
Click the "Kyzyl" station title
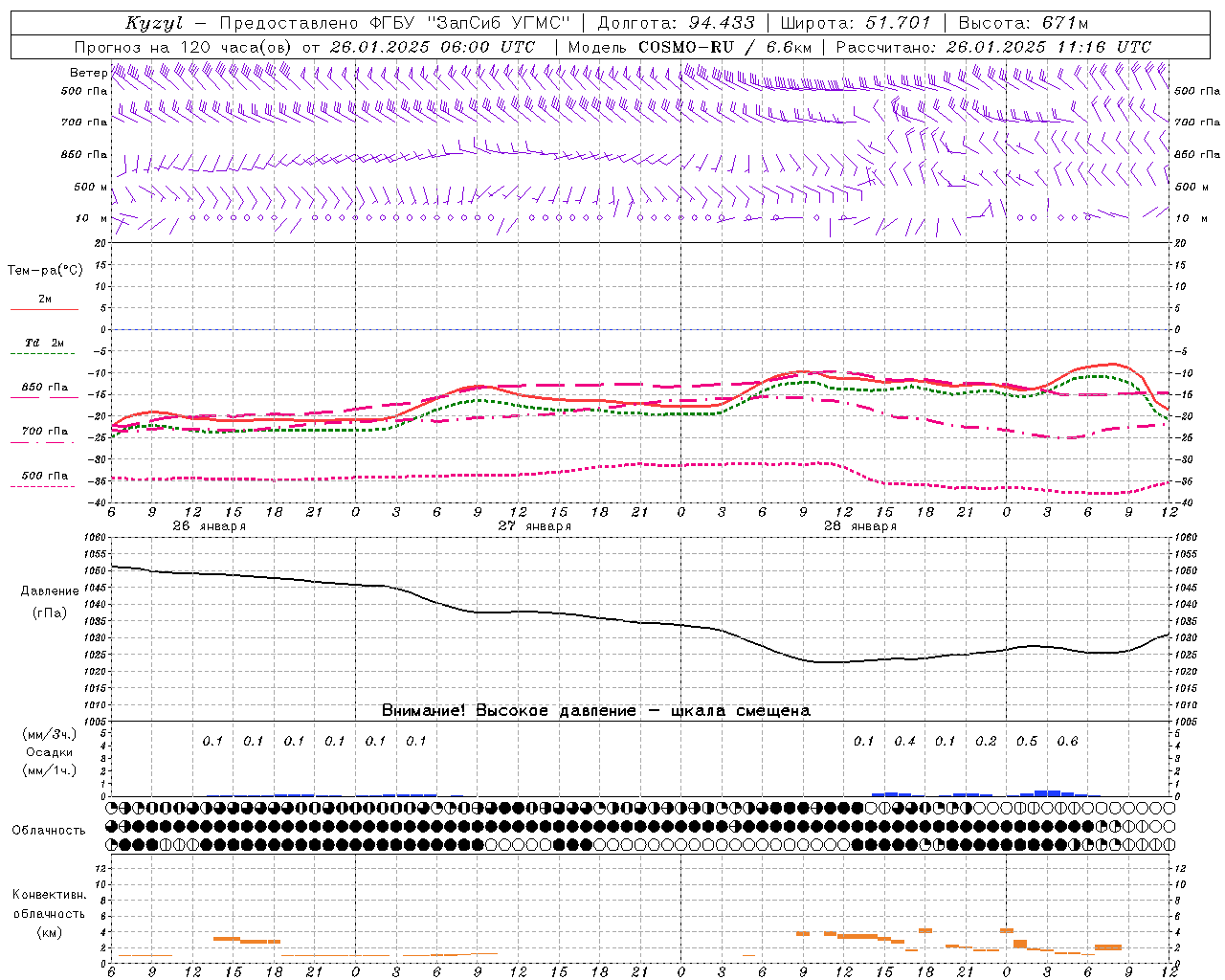(x=154, y=23)
